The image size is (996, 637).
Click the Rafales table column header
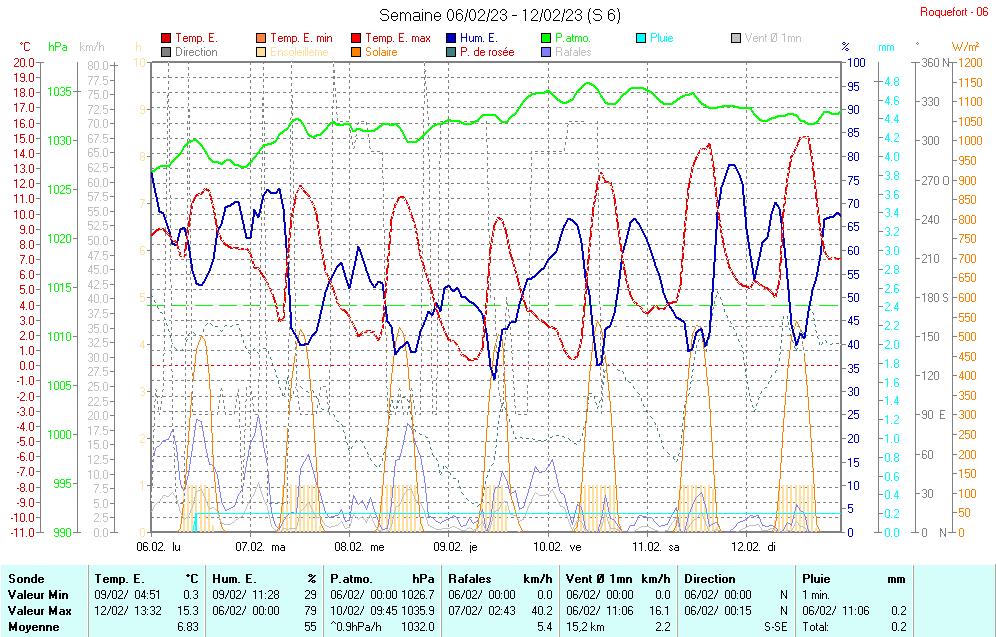coord(469,579)
